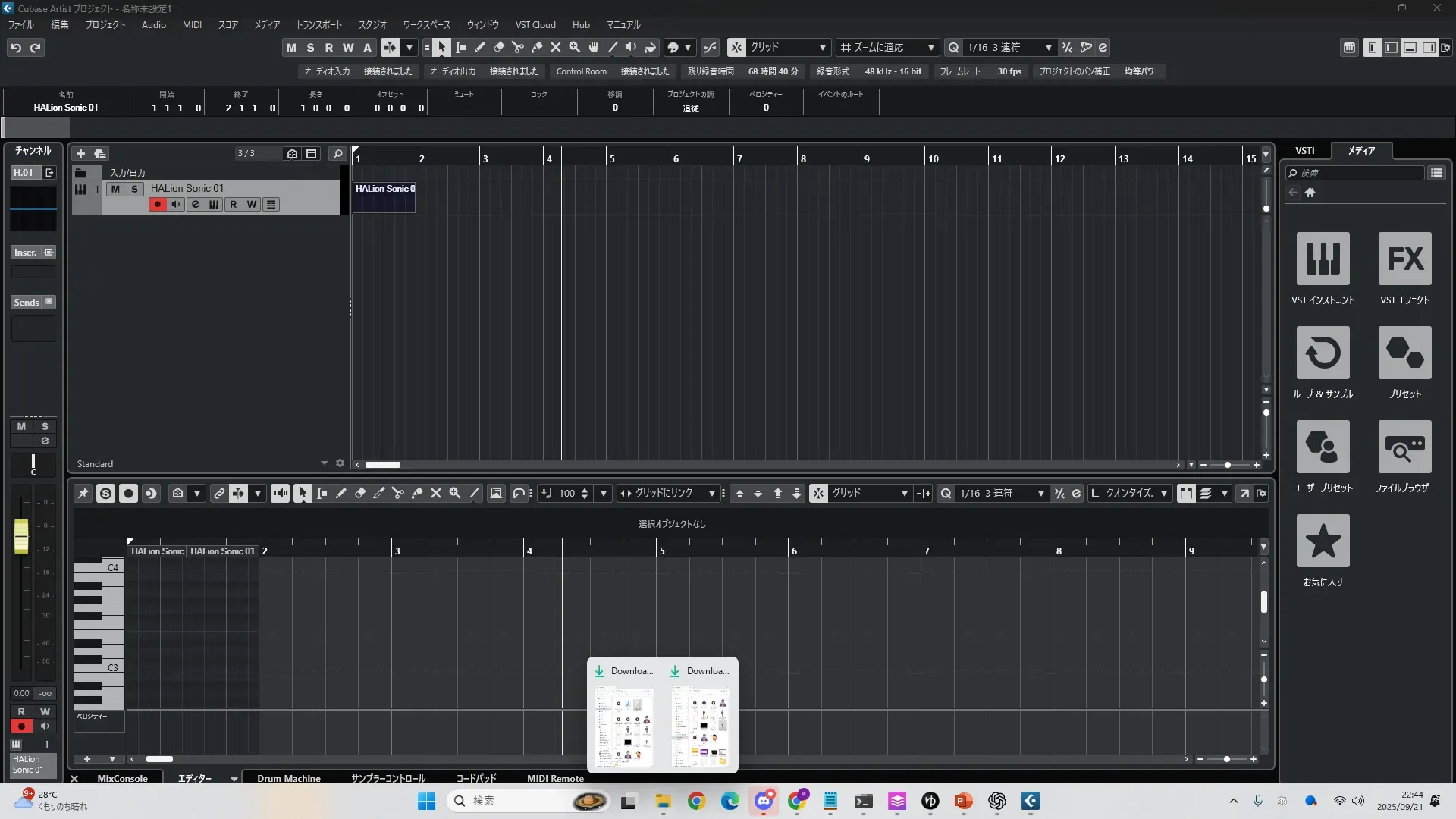Toggle the Snap on/off button in toolbar
Screen dimensions: 1456x819
[x=736, y=48]
